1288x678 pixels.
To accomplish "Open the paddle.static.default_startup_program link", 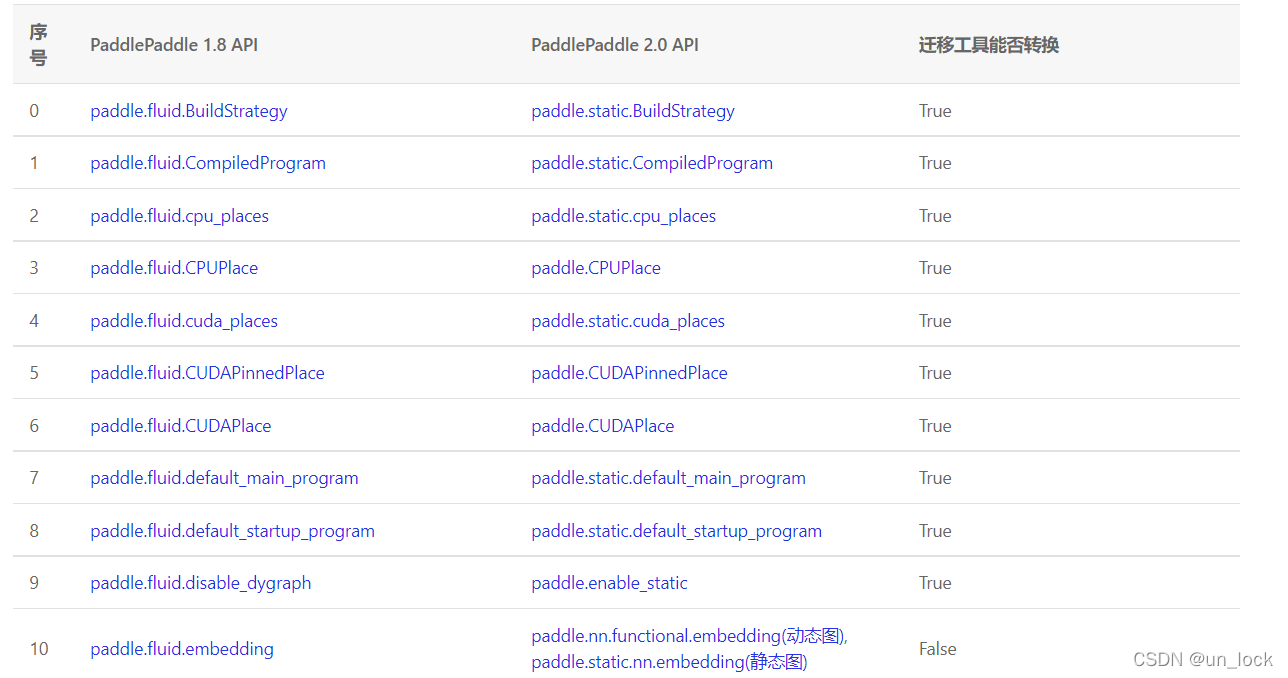I will coord(677,531).
